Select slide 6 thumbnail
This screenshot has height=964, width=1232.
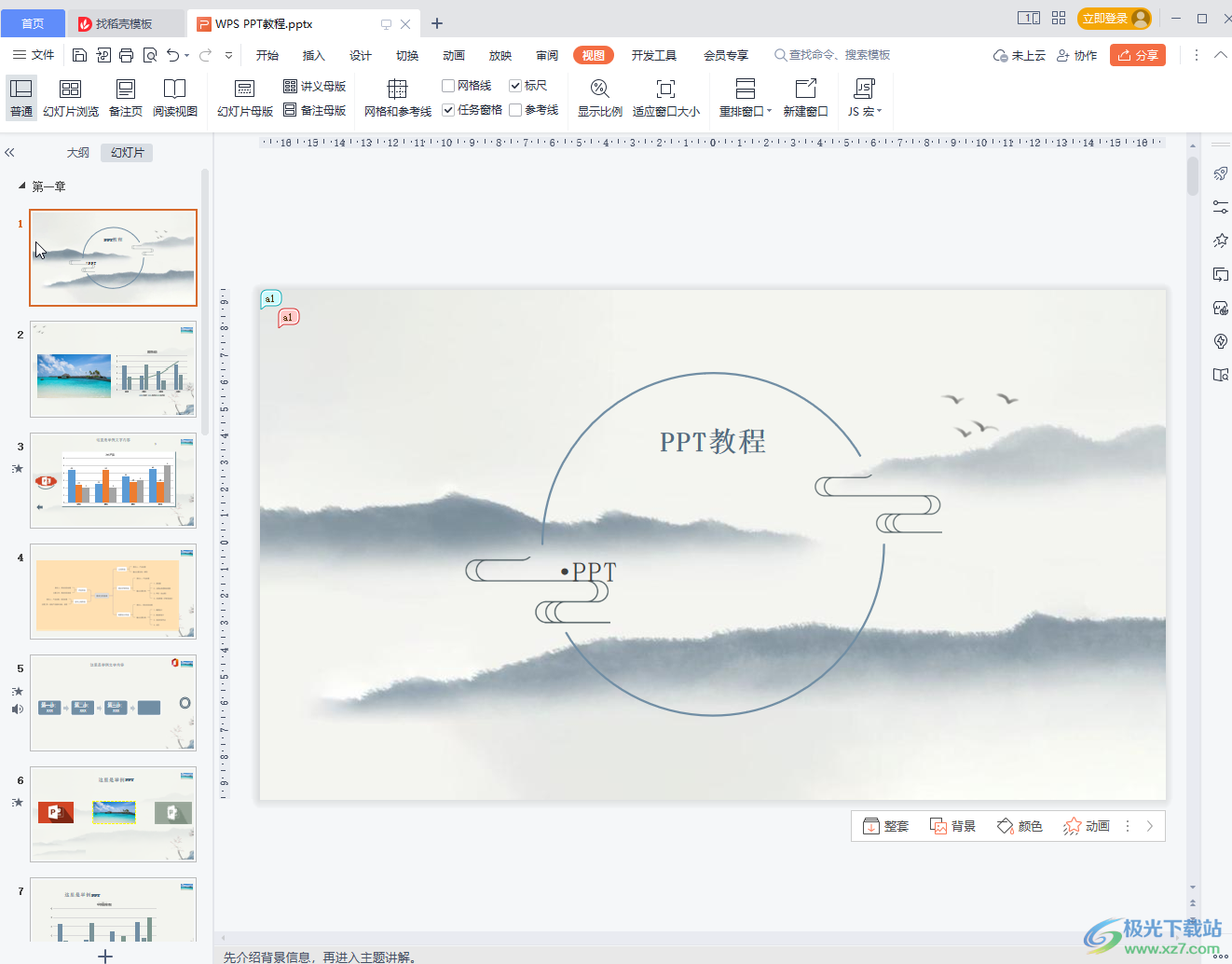[113, 814]
